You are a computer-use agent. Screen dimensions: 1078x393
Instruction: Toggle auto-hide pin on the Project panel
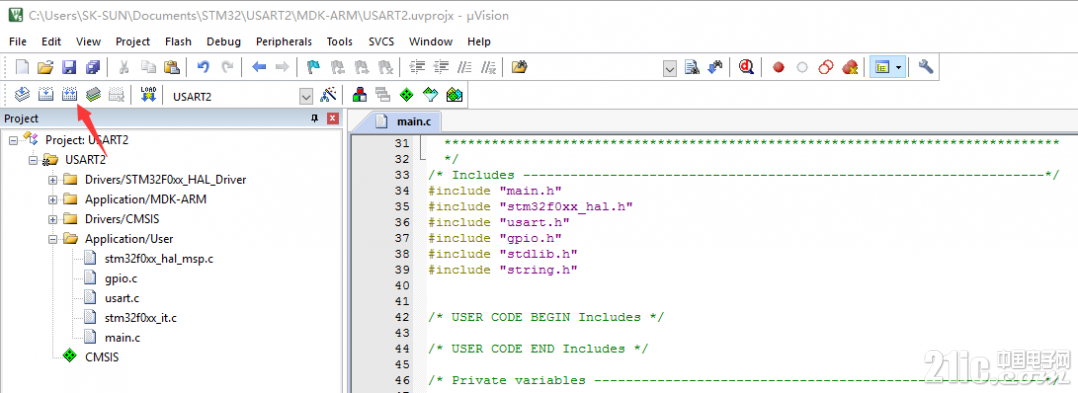click(x=315, y=118)
